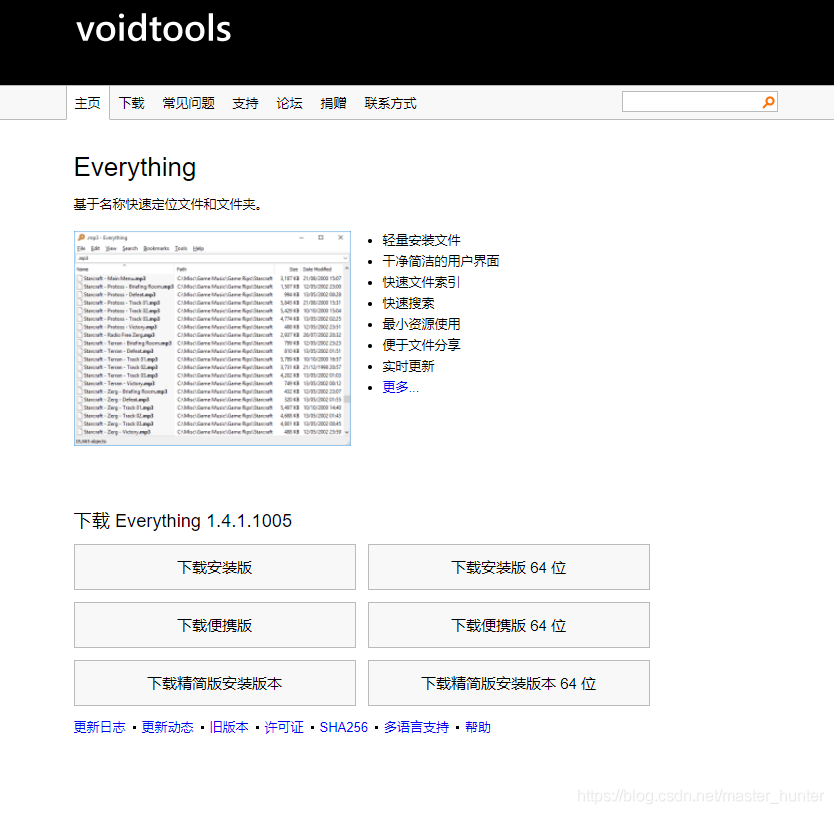Screen dimensions: 834x814
Task: Open the Everything screenshot preview image
Action: click(x=212, y=336)
